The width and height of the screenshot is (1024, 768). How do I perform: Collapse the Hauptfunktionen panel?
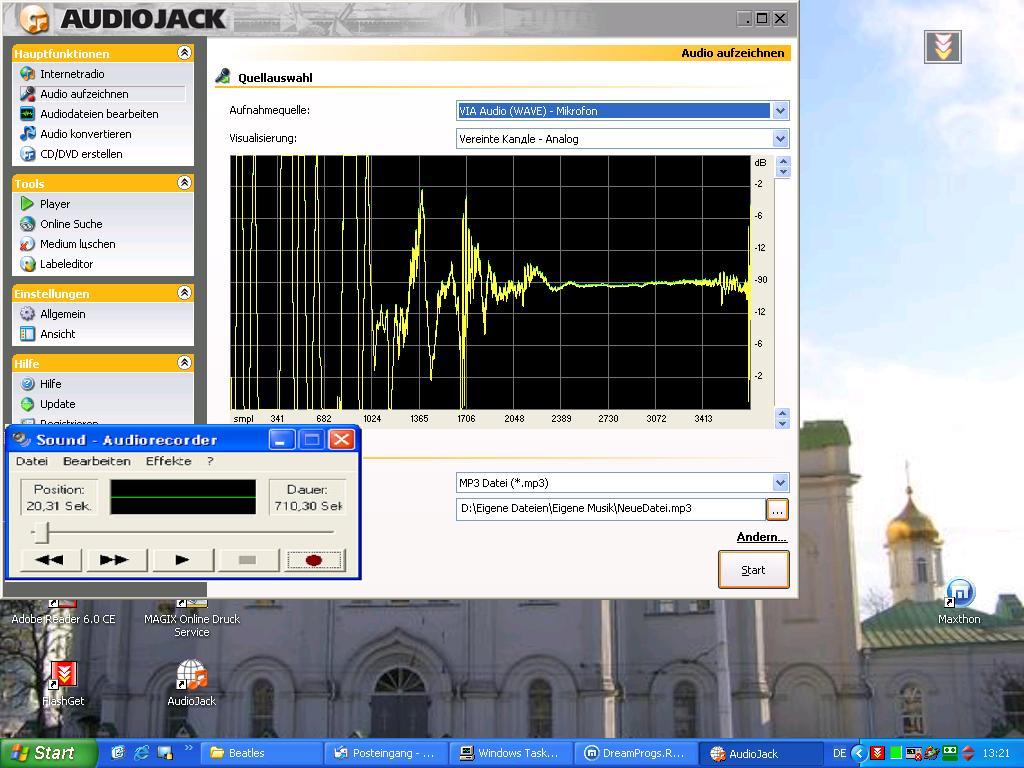point(184,53)
